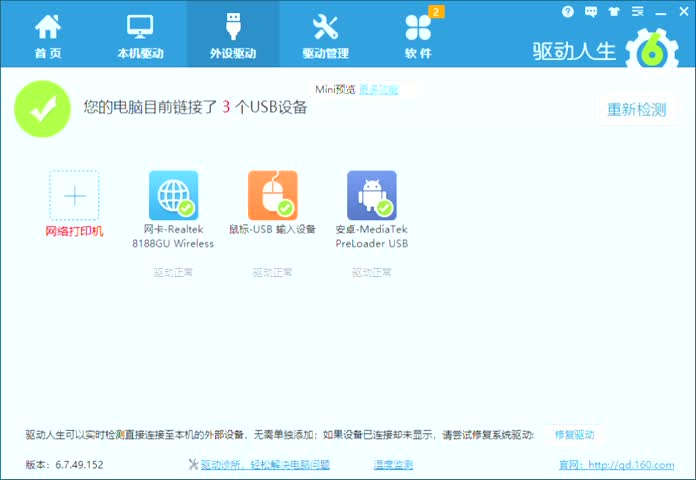Image resolution: width=696 pixels, height=480 pixels.
Task: Click the green checkmark status circle
Action: (x=43, y=109)
